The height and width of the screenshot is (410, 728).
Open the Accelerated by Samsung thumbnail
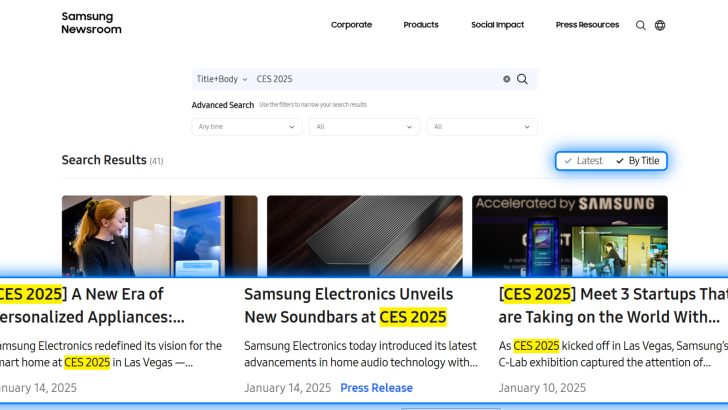(570, 236)
